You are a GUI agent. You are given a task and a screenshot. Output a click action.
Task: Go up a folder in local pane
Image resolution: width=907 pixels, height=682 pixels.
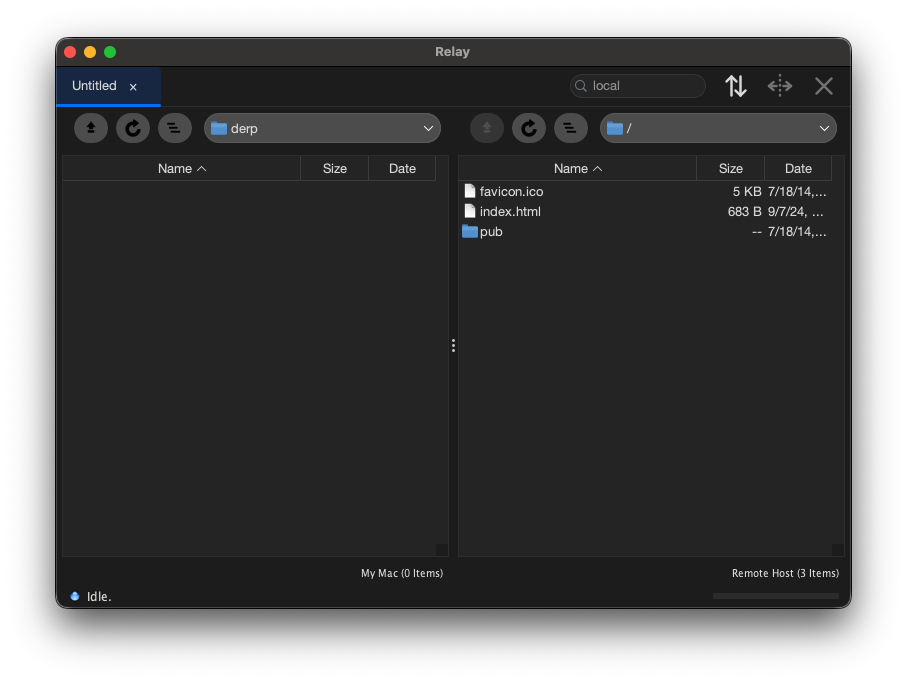pyautogui.click(x=91, y=128)
